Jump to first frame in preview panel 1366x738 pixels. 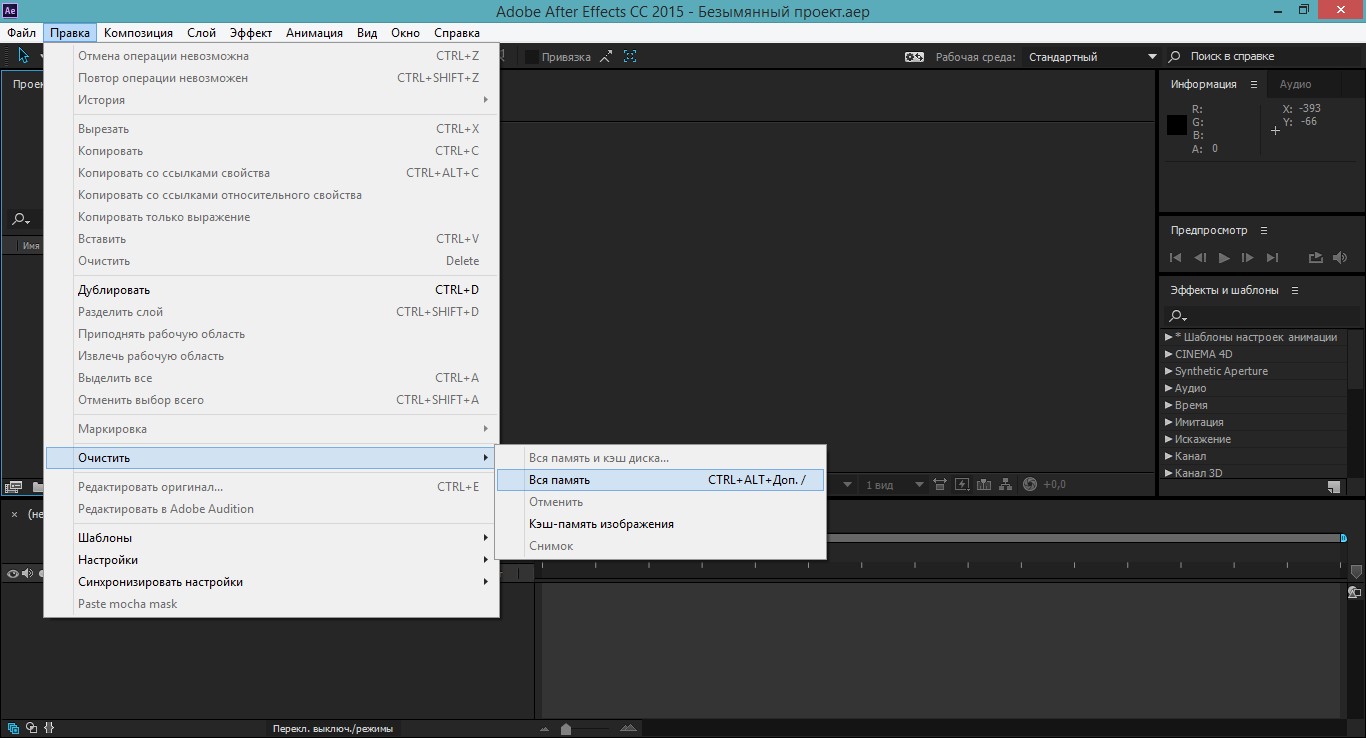1176,258
